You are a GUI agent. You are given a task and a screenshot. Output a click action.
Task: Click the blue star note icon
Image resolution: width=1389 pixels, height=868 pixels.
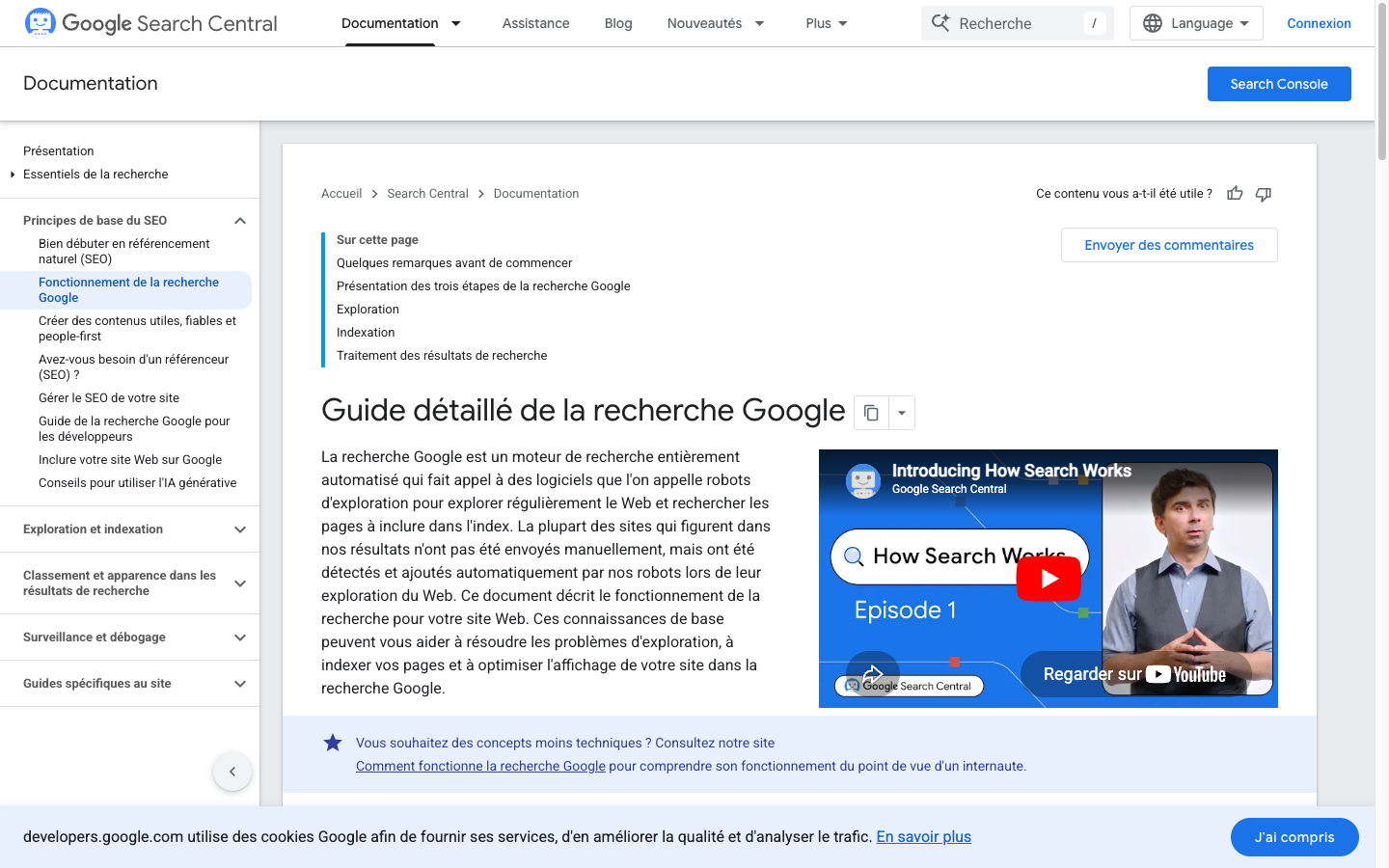click(333, 743)
